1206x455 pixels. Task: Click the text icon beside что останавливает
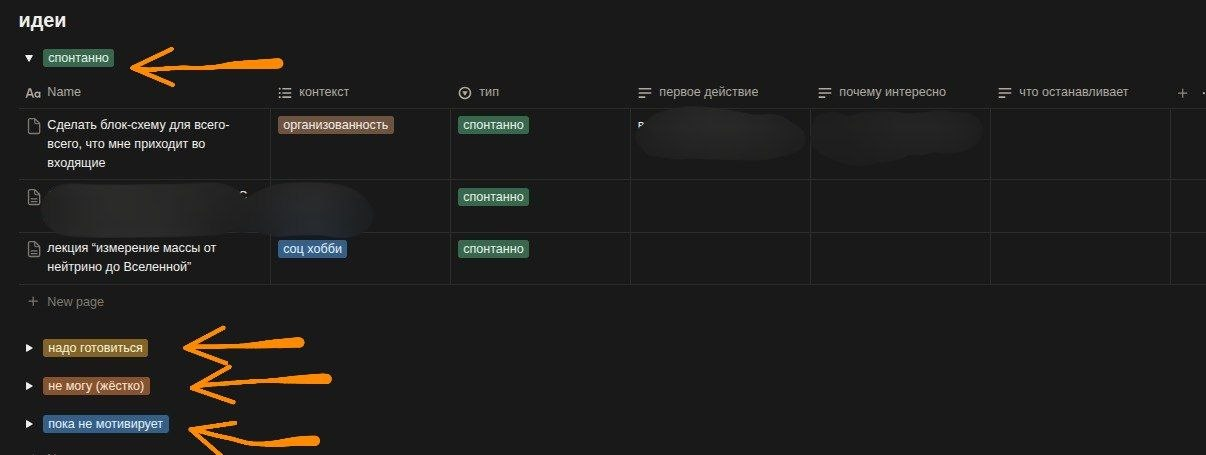pos(1005,93)
